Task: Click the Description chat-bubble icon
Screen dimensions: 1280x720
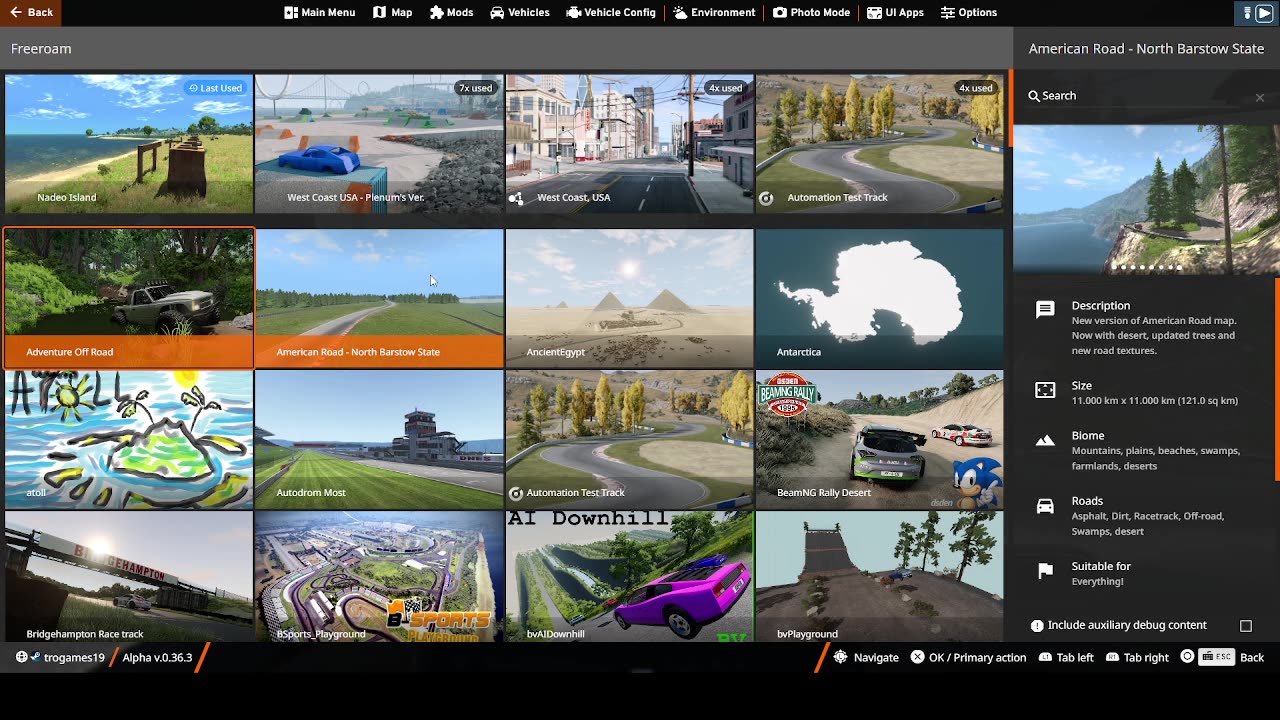Action: coord(1045,310)
